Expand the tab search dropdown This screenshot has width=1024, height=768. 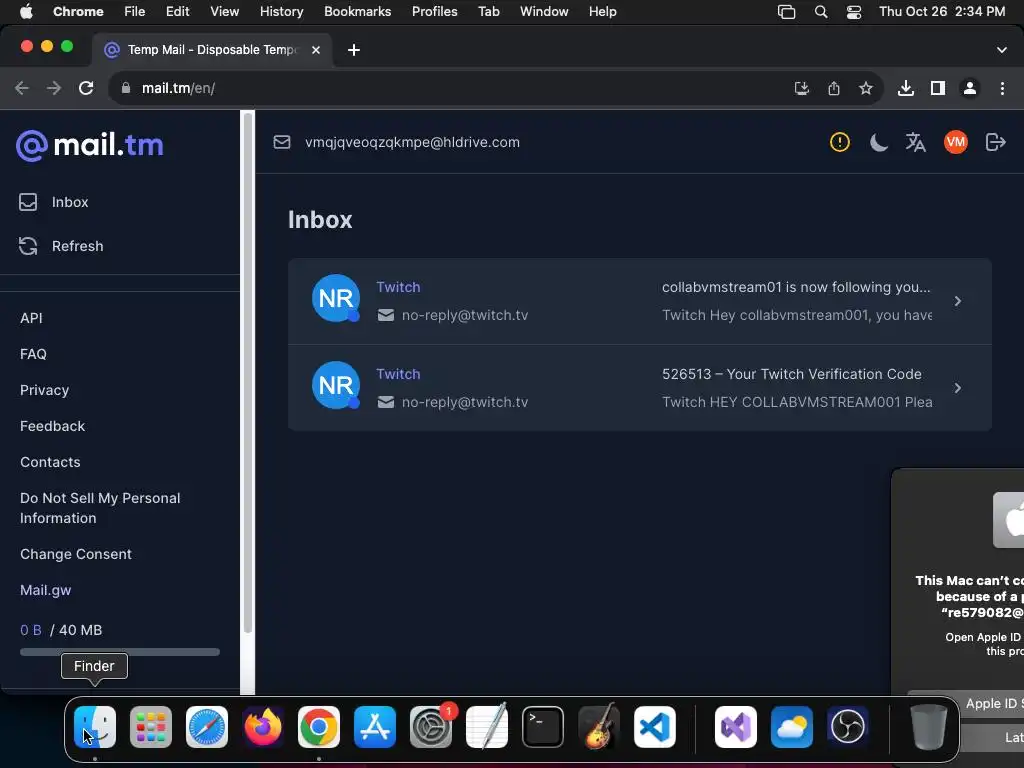point(1002,50)
